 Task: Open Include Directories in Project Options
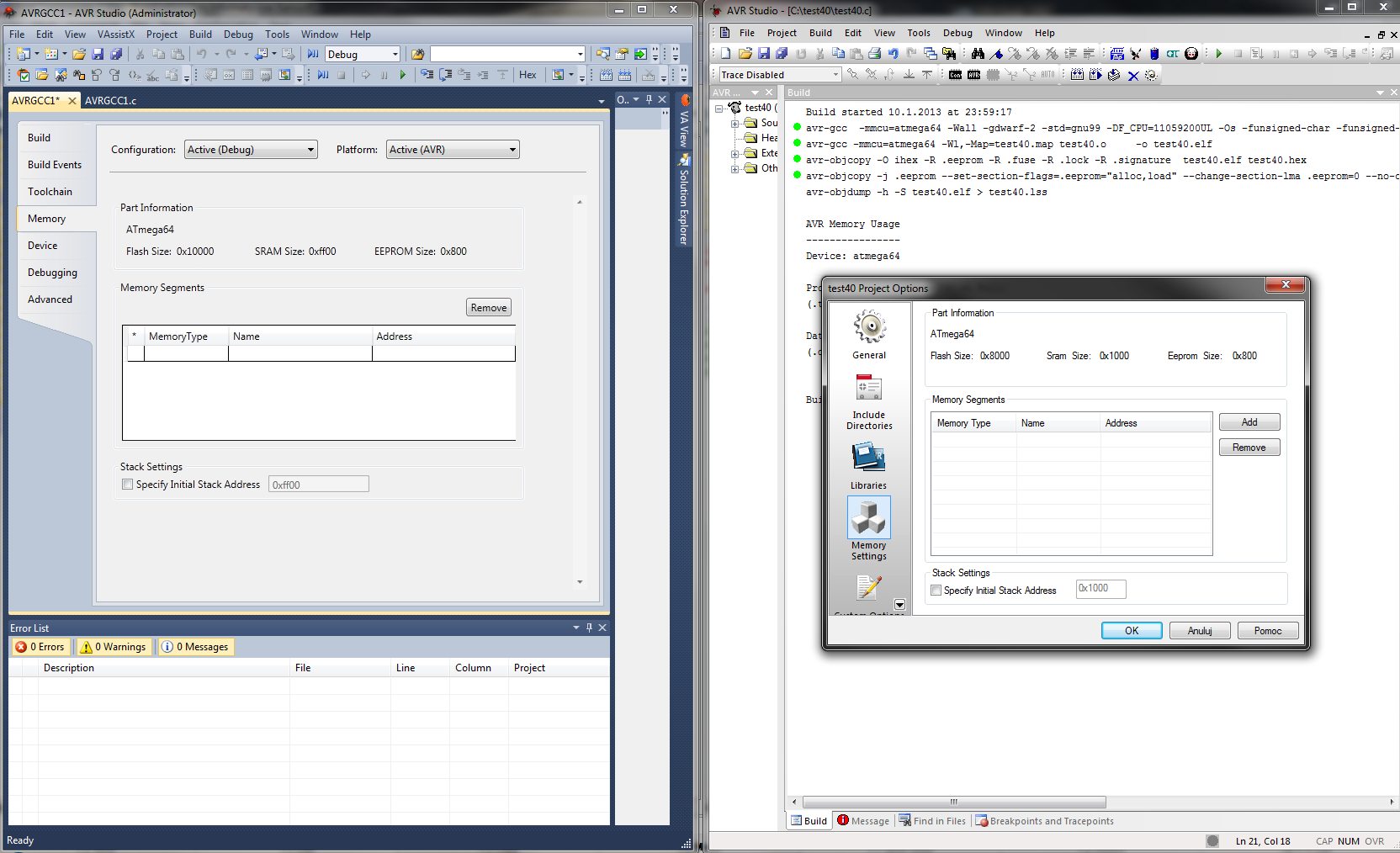click(869, 401)
